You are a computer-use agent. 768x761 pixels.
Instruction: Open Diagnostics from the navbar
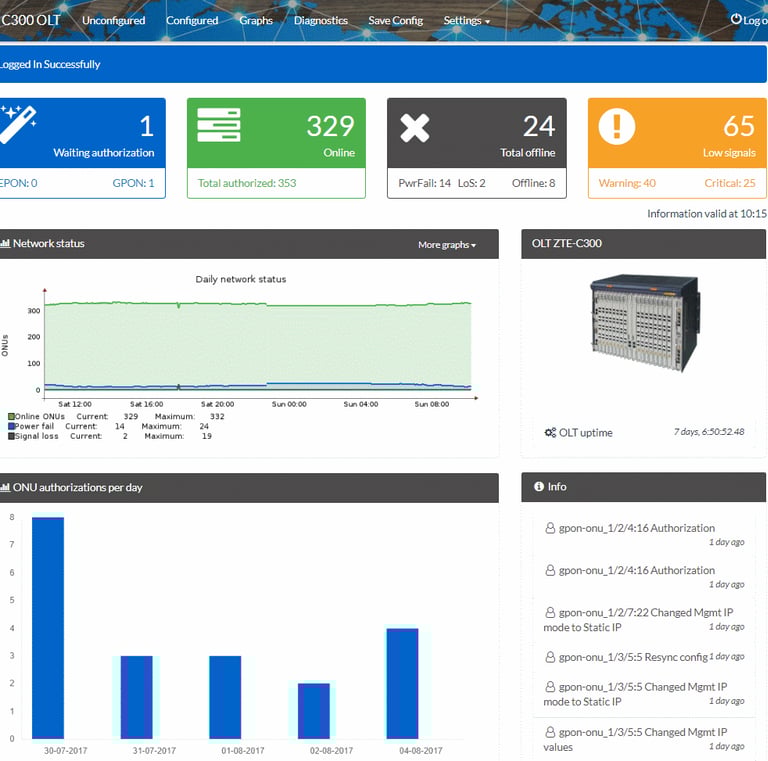click(321, 21)
